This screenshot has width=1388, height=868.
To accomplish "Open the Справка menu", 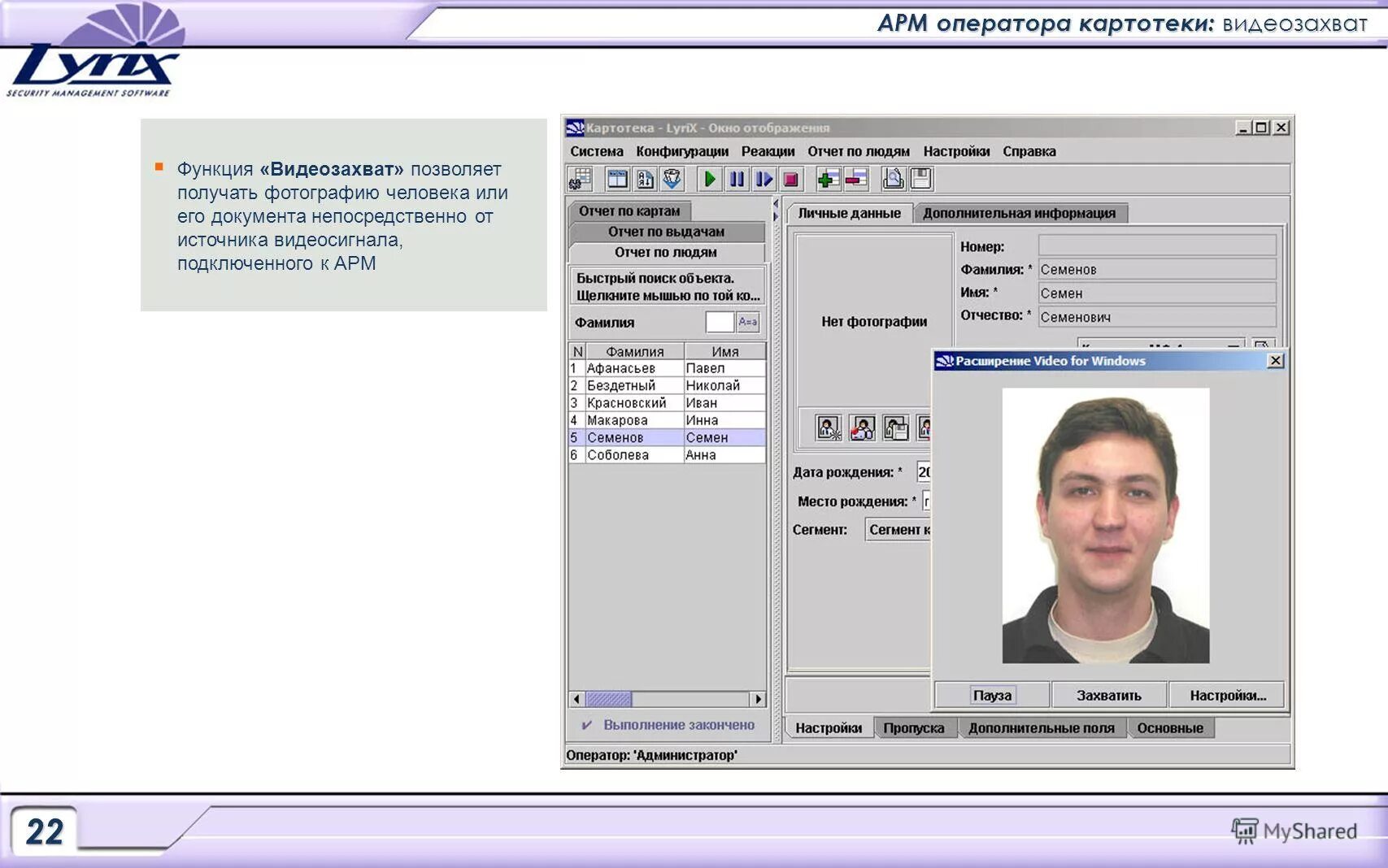I will pyautogui.click(x=1029, y=151).
